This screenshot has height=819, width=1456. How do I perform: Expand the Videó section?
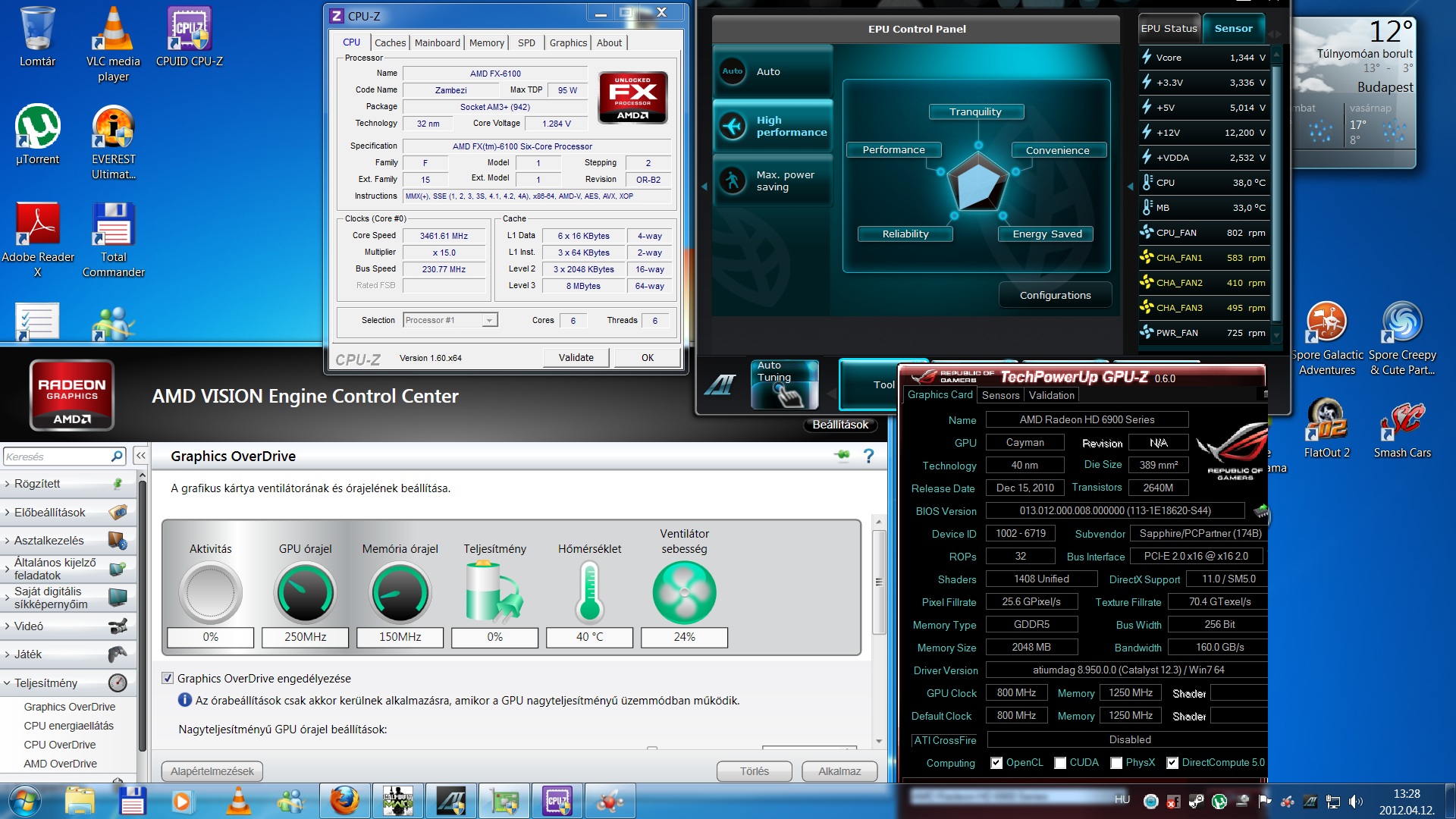68,626
